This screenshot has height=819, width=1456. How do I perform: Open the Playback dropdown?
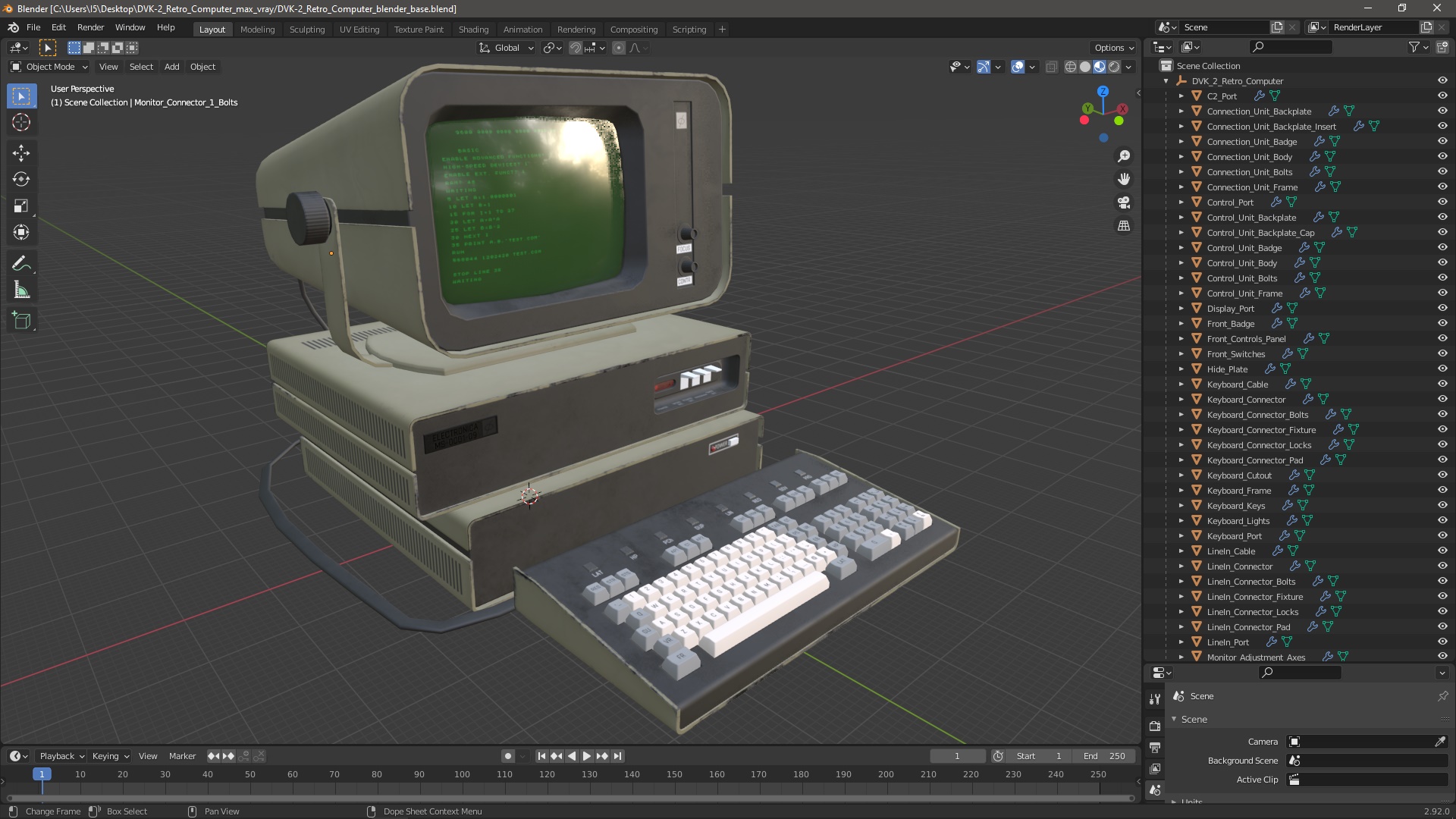coord(61,756)
